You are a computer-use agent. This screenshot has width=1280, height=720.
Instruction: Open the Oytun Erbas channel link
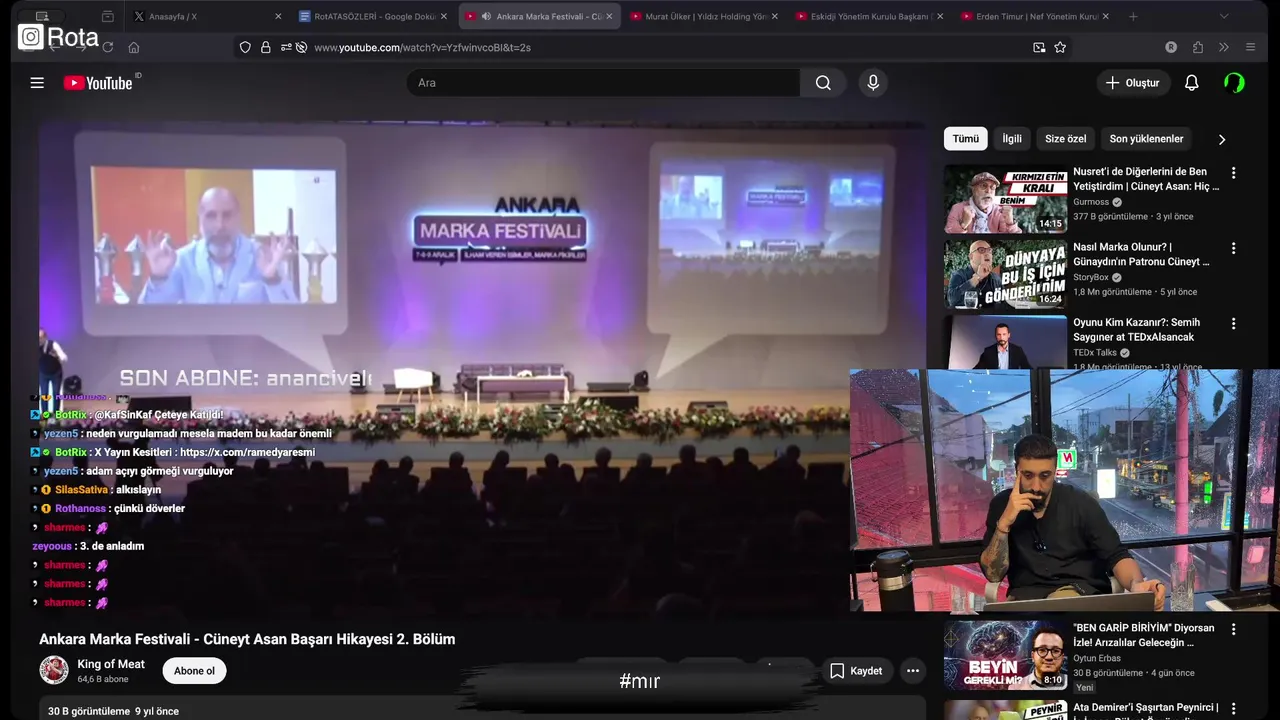[x=1097, y=658]
